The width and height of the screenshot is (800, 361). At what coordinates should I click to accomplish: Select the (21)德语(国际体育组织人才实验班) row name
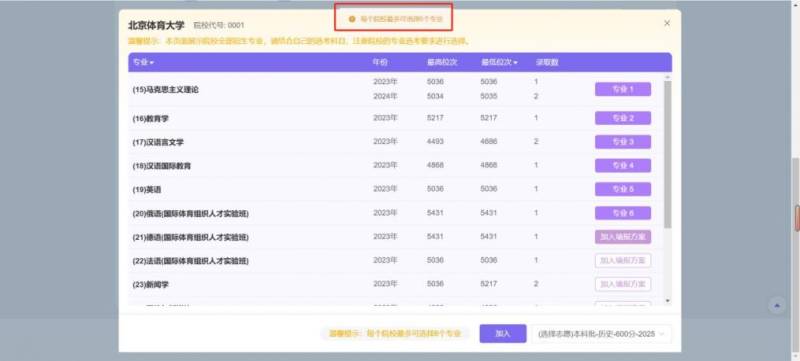[190, 237]
